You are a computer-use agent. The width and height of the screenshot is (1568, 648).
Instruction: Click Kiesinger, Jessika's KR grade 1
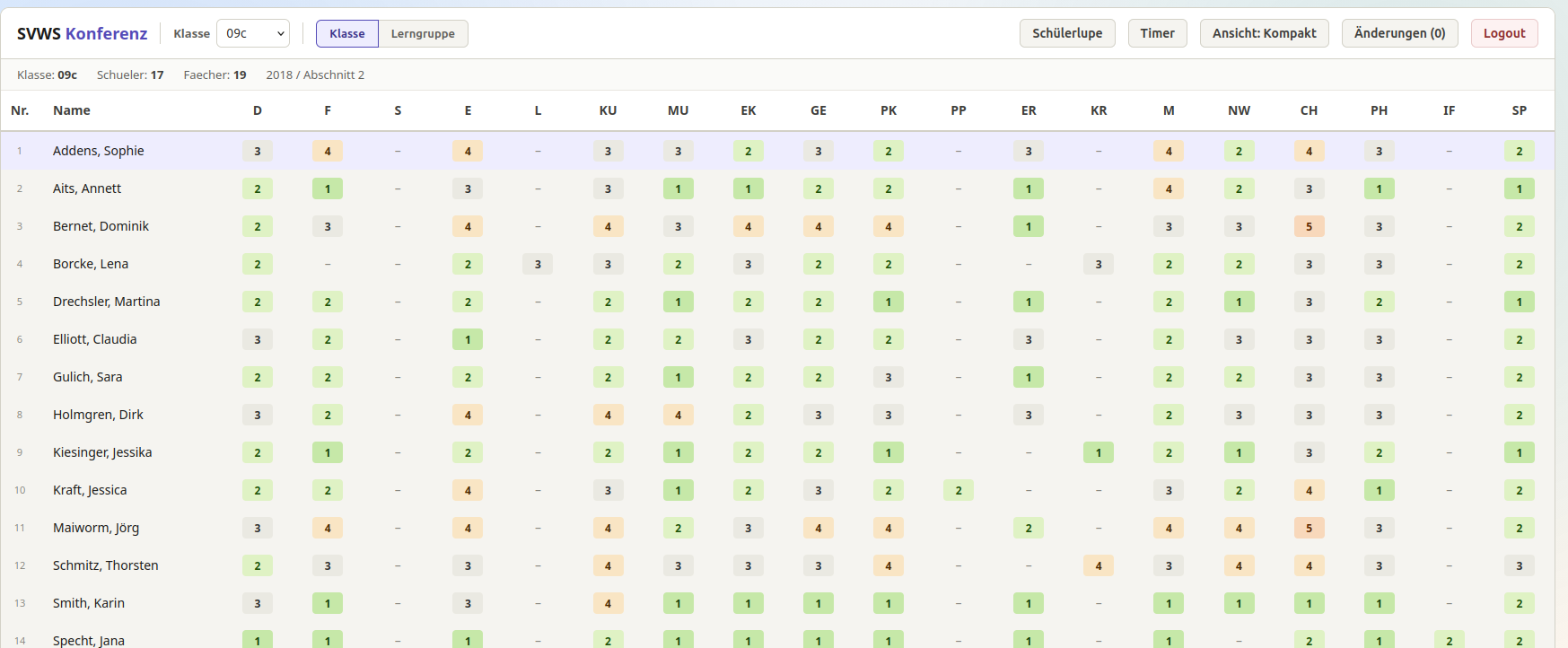tap(1098, 452)
